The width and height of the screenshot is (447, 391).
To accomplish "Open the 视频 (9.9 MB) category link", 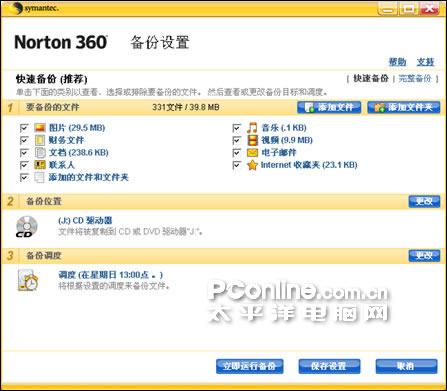I will 287,140.
